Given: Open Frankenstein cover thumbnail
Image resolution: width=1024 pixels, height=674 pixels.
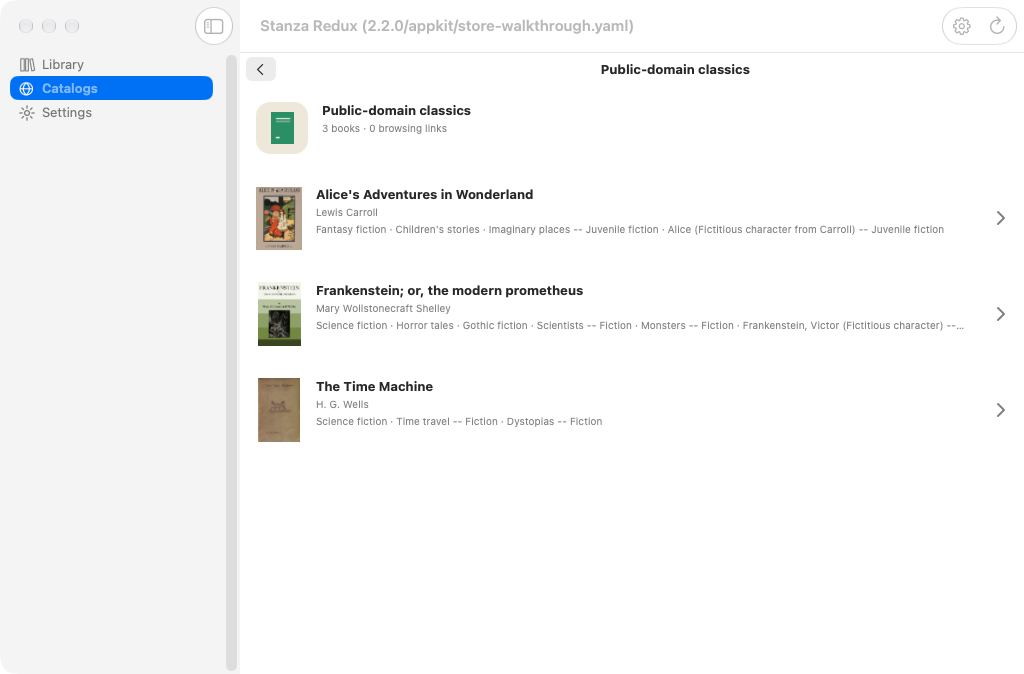Looking at the screenshot, I should point(279,314).
